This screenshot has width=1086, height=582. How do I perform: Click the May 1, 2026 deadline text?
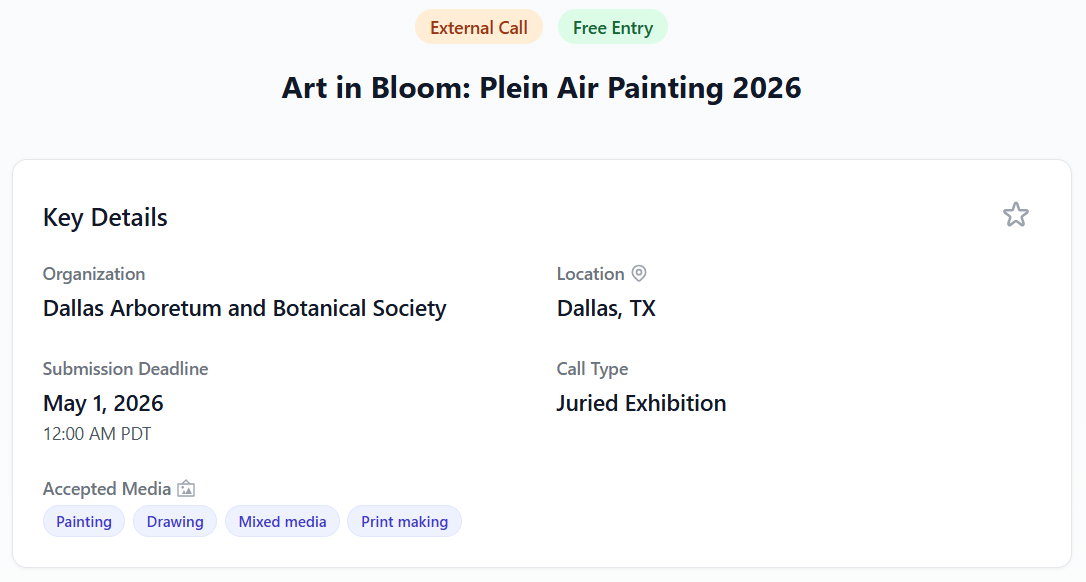click(102, 403)
